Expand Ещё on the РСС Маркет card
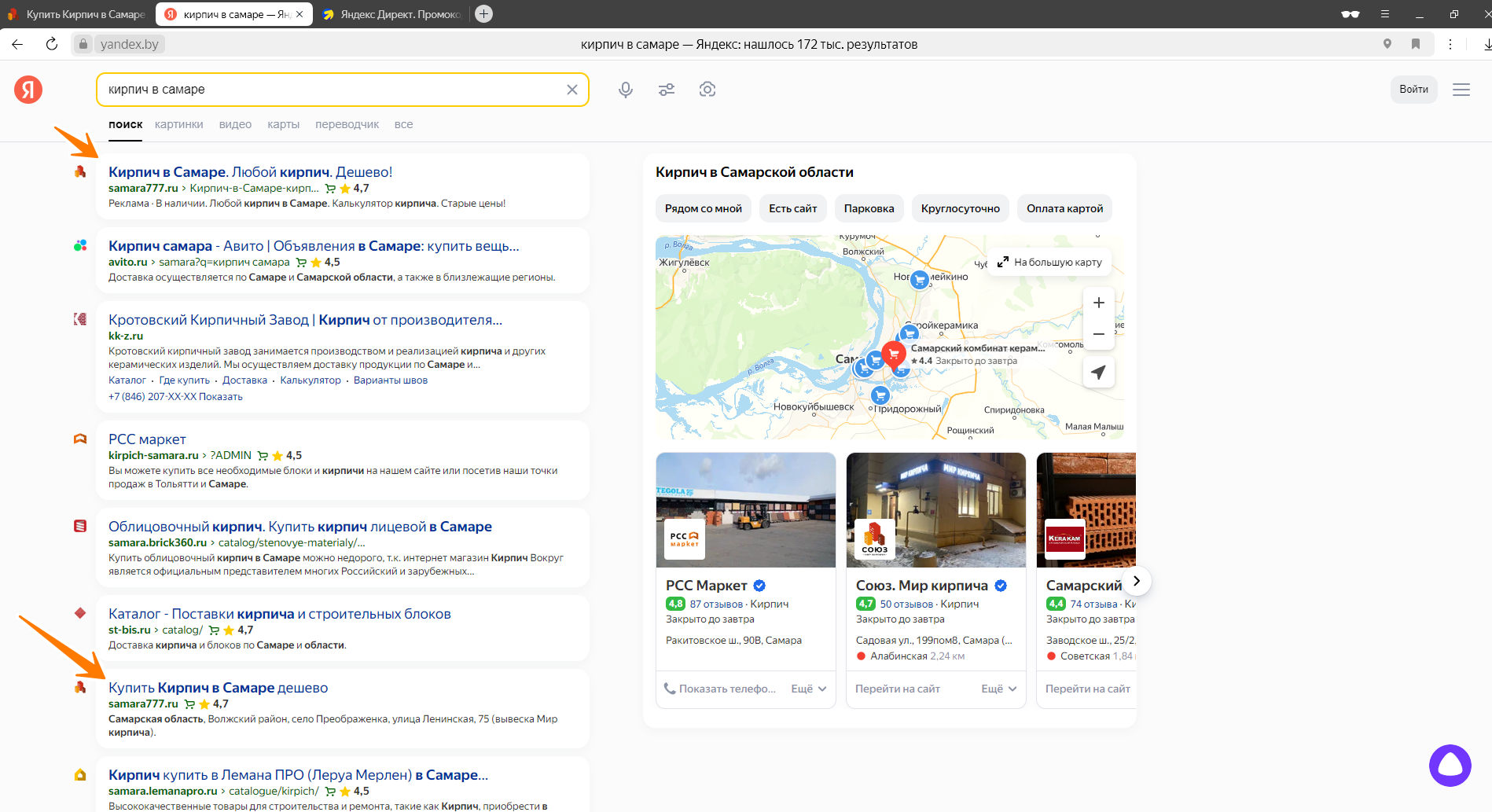 click(809, 689)
